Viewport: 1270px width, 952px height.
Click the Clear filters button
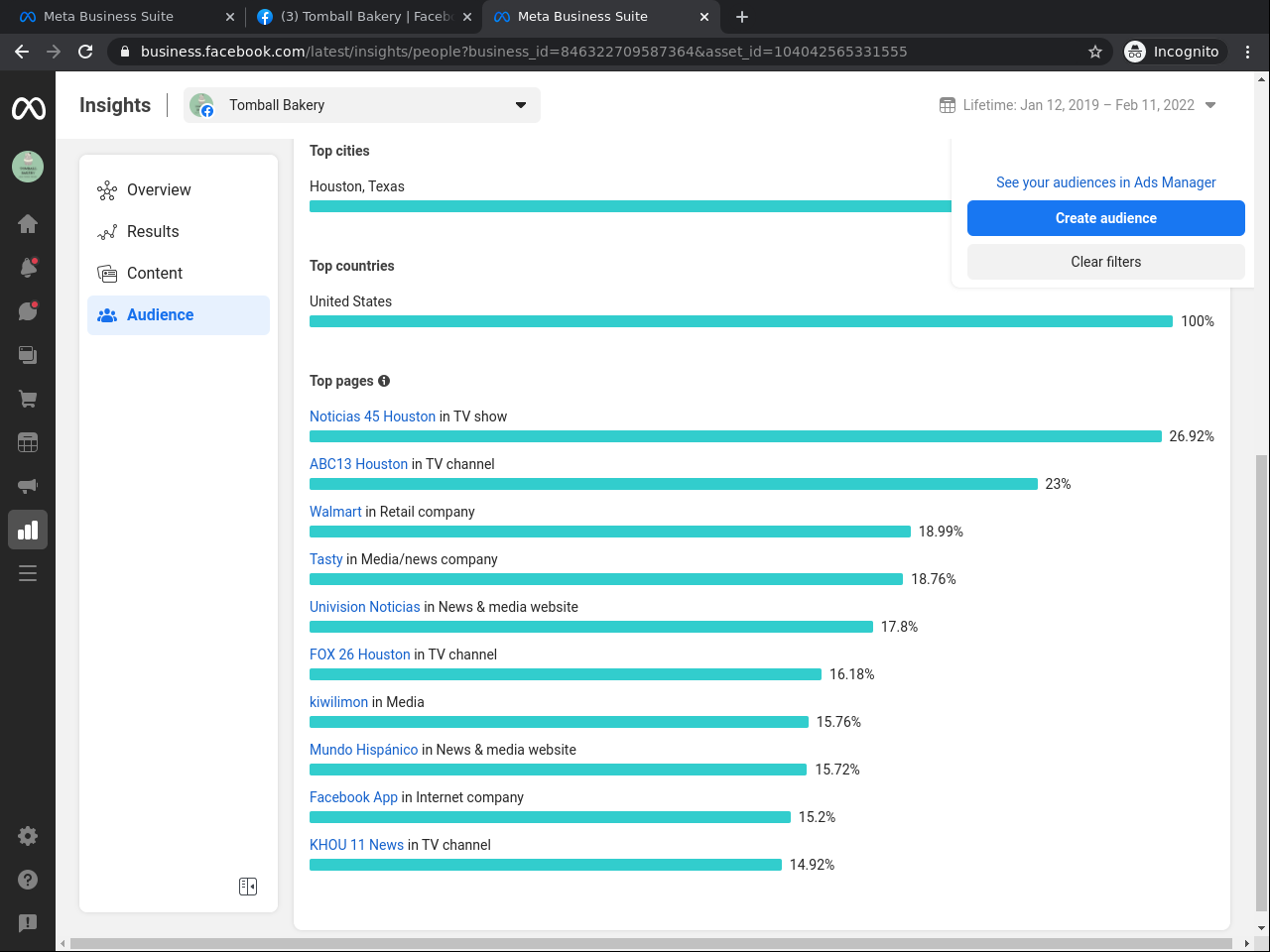pos(1106,262)
